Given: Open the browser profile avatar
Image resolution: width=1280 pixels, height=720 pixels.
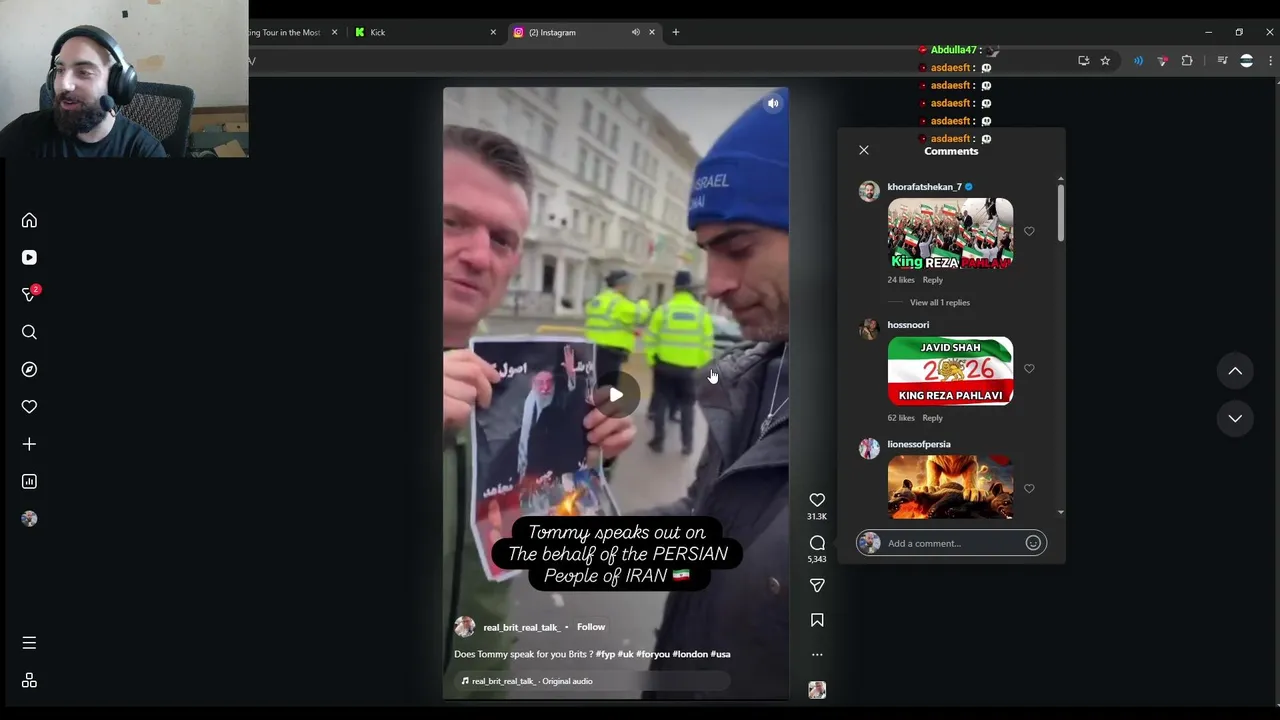Looking at the screenshot, I should [1246, 61].
